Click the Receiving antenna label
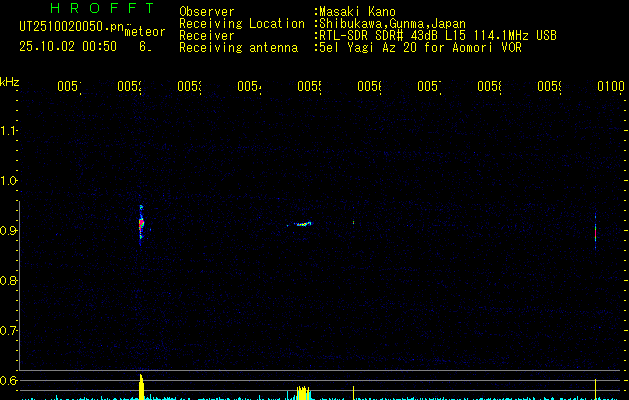 click(x=238, y=48)
